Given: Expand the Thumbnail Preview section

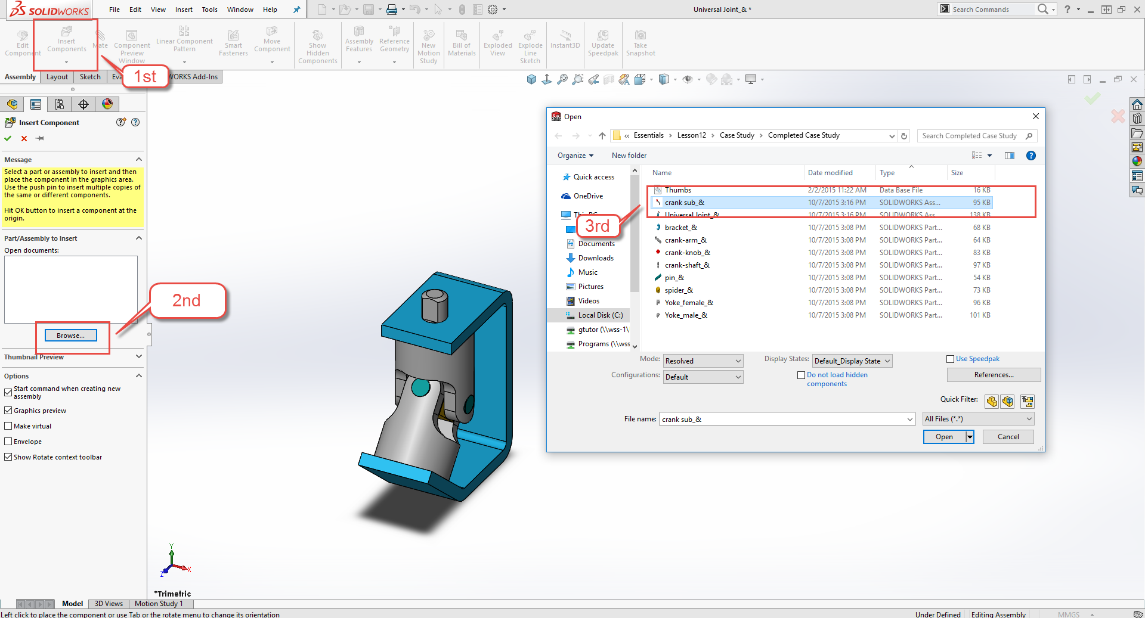Looking at the screenshot, I should tap(138, 357).
